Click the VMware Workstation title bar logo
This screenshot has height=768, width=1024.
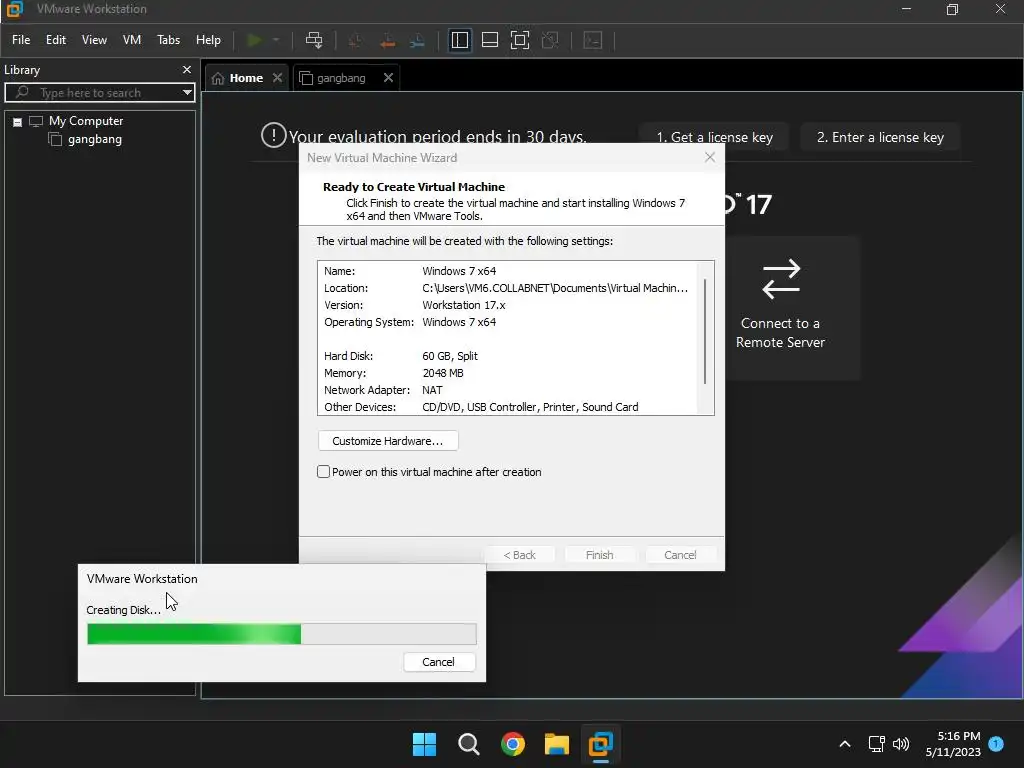(x=14, y=9)
